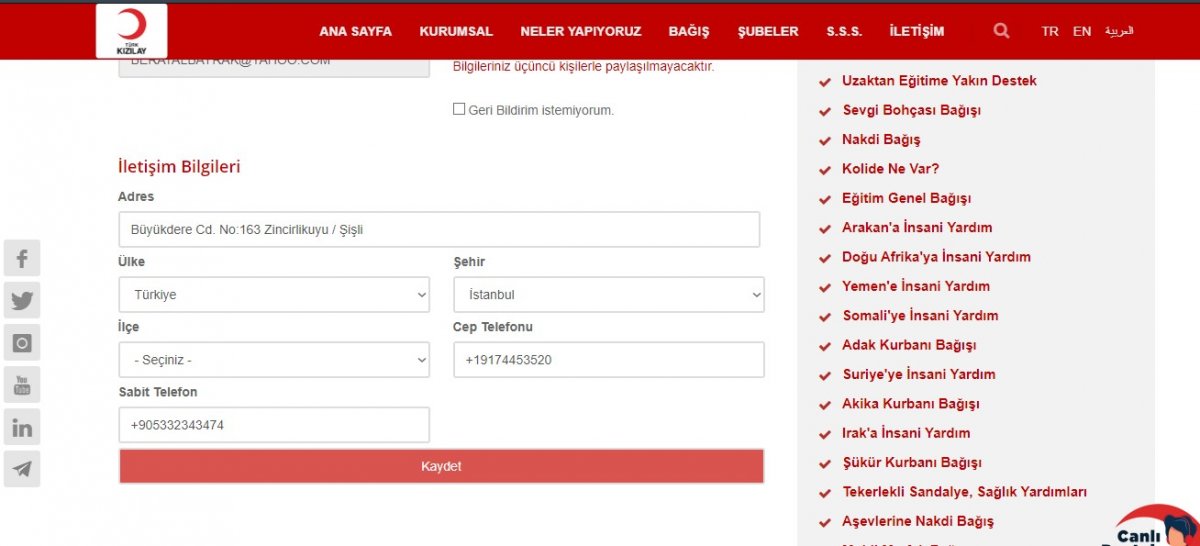Open the ŞUBELER menu item
1200x546 pixels.
tap(768, 31)
